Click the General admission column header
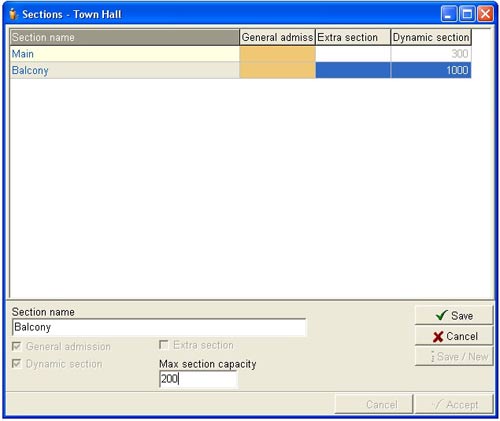 click(277, 37)
